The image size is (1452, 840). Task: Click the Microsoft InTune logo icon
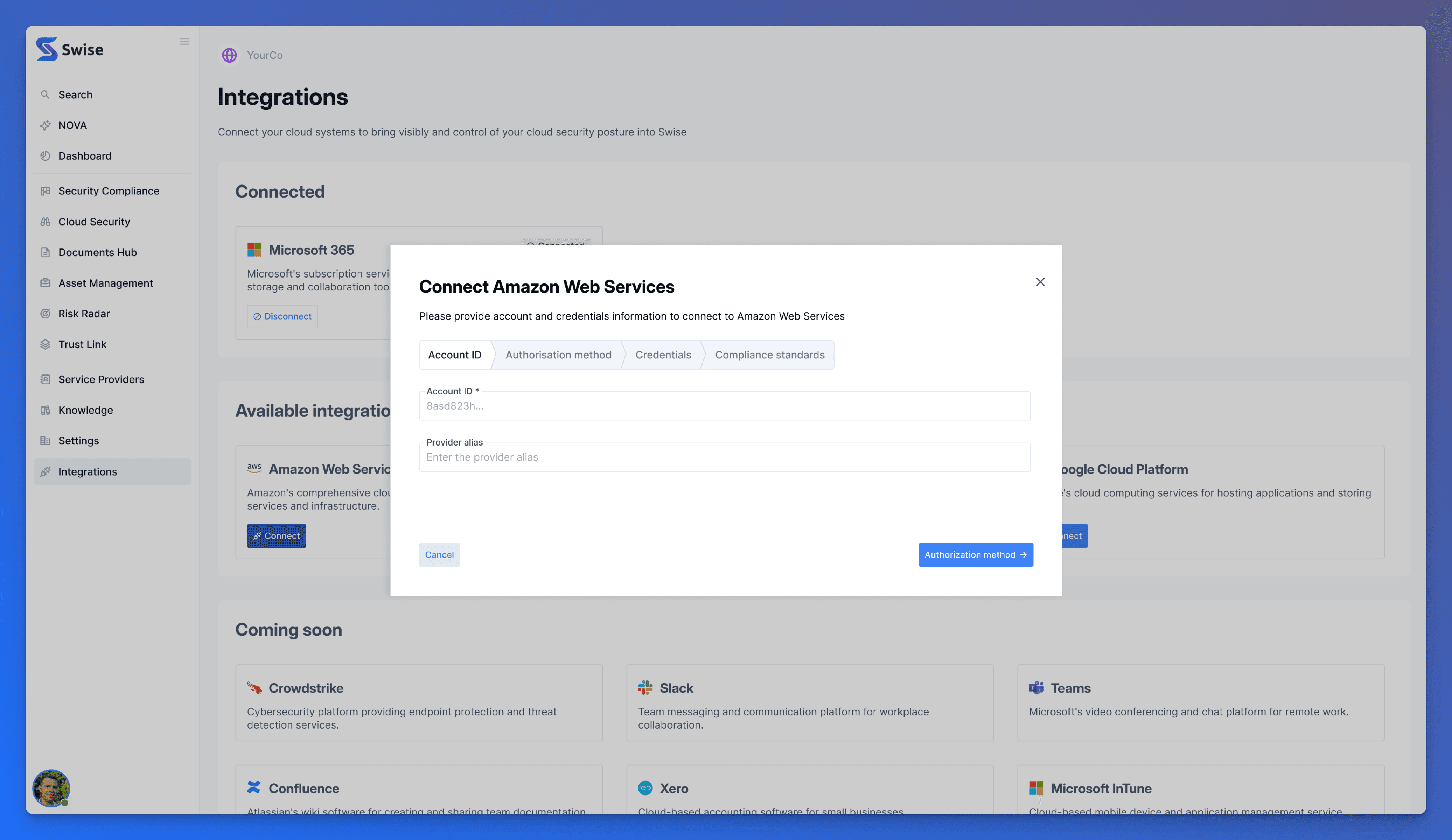point(1036,787)
